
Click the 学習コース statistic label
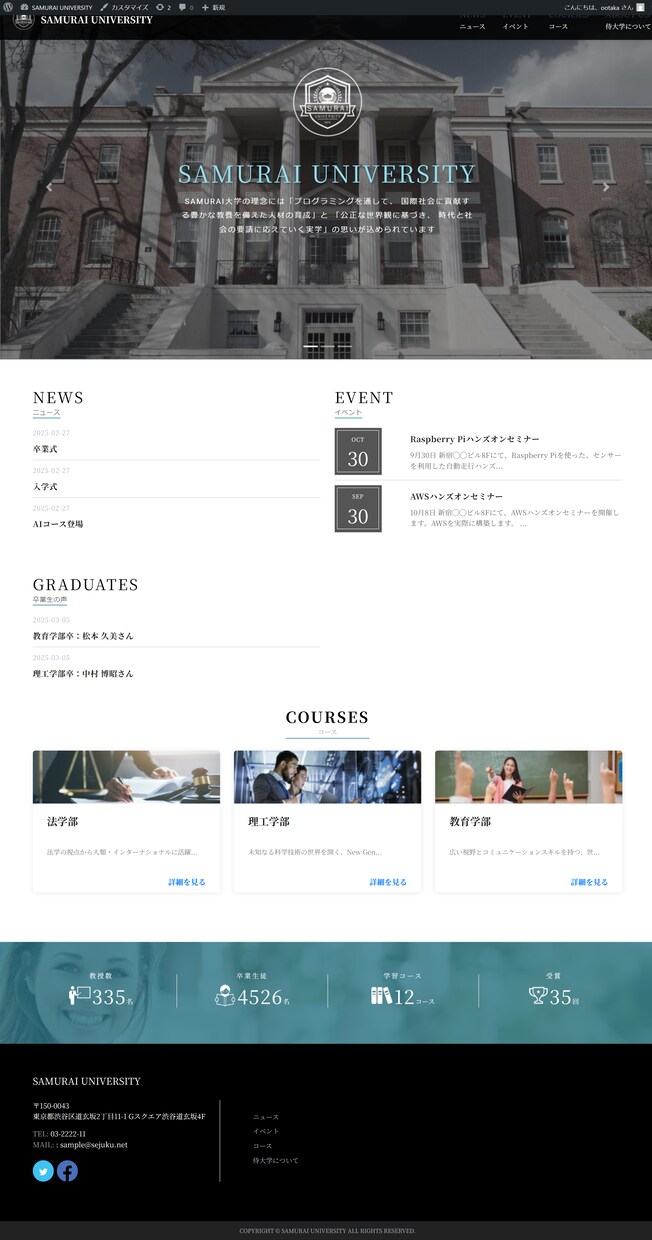point(403,975)
